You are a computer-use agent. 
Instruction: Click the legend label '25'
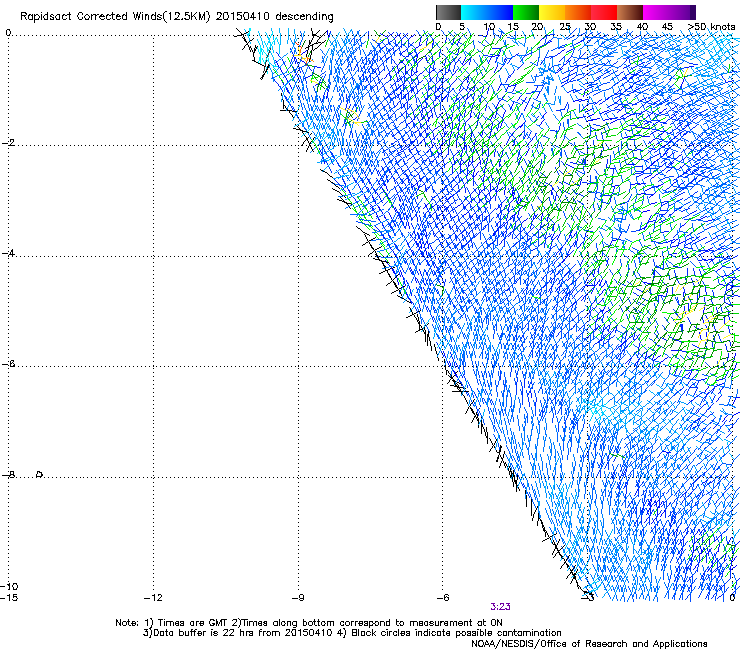[x=564, y=27]
